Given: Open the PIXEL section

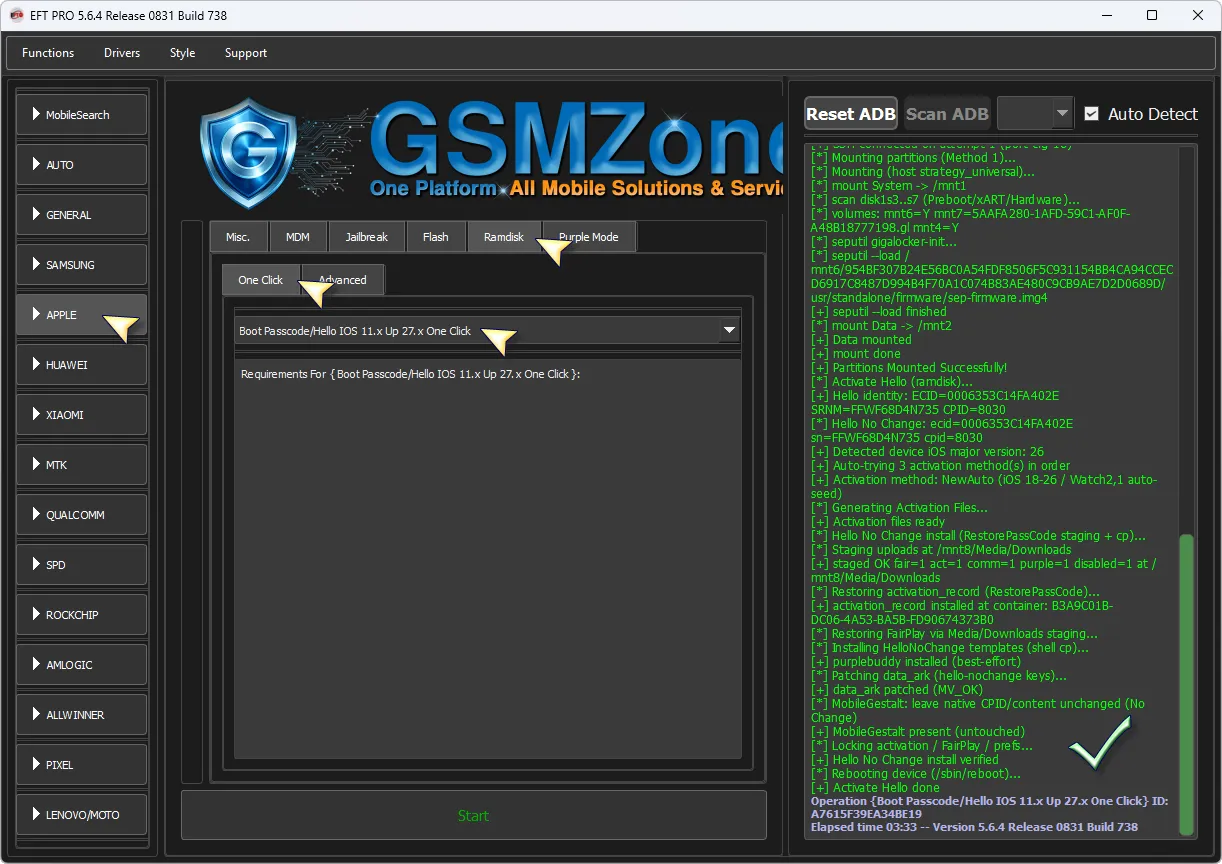Looking at the screenshot, I should [82, 765].
